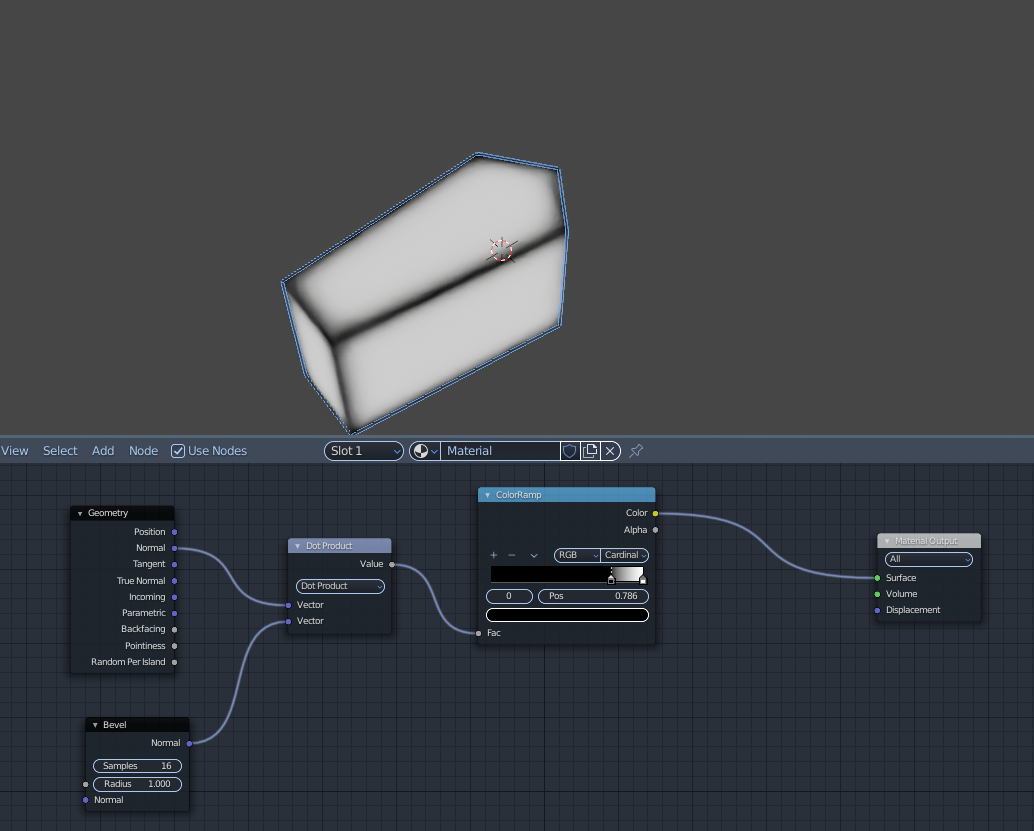Image resolution: width=1034 pixels, height=831 pixels.
Task: Click the Incoming output socket
Action: click(174, 597)
